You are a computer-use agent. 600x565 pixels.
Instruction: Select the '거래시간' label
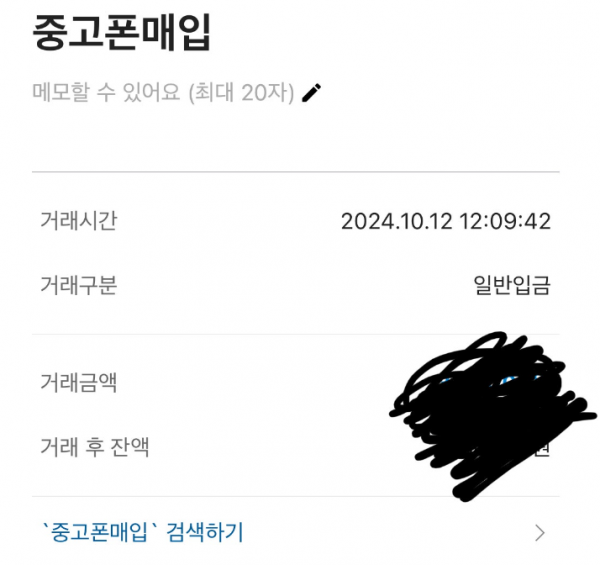pos(78,221)
